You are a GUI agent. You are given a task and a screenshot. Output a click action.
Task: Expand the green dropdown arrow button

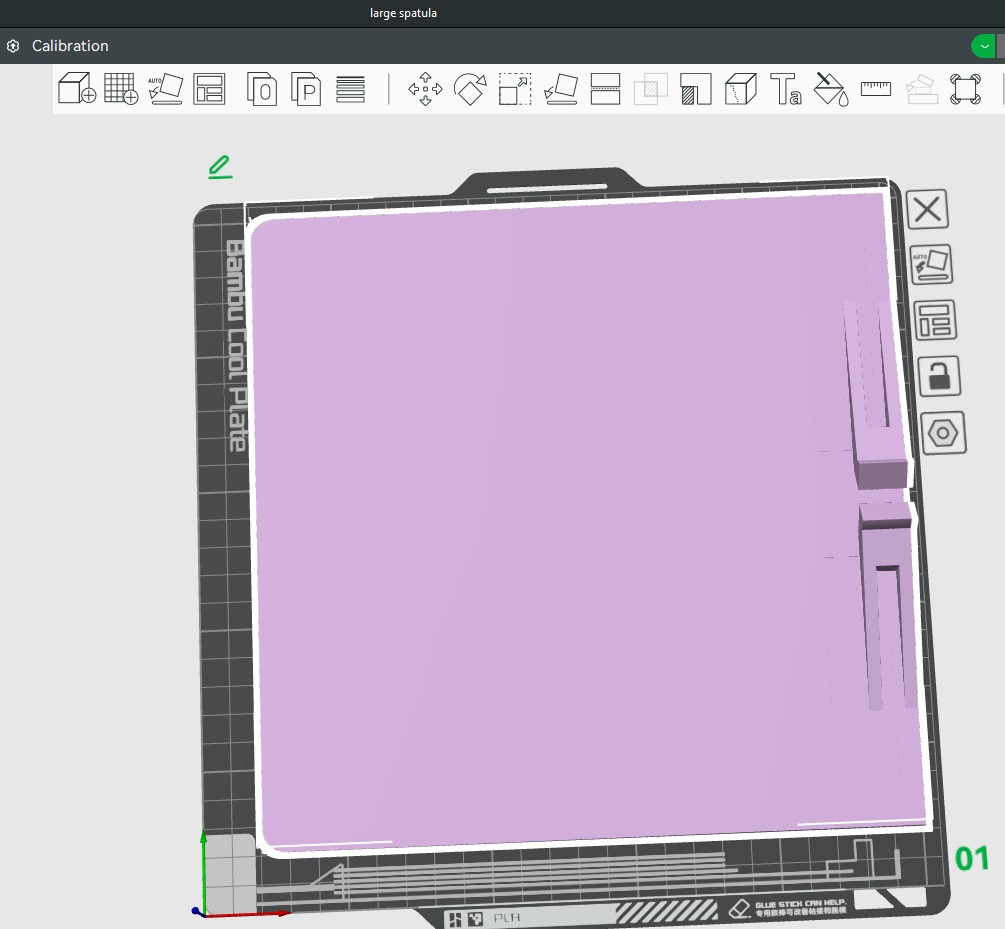983,46
